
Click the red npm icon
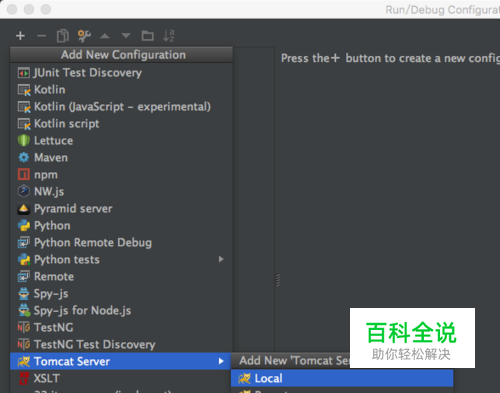pos(24,174)
